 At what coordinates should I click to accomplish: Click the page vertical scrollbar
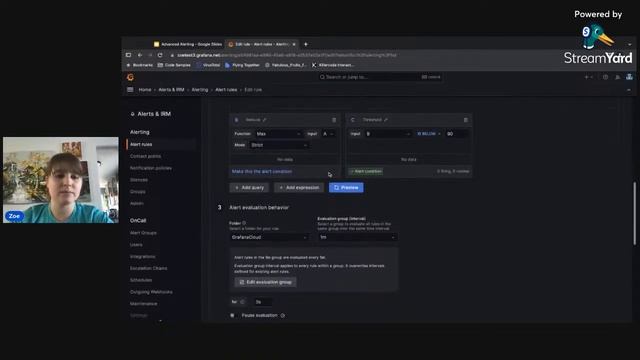tap(635, 213)
